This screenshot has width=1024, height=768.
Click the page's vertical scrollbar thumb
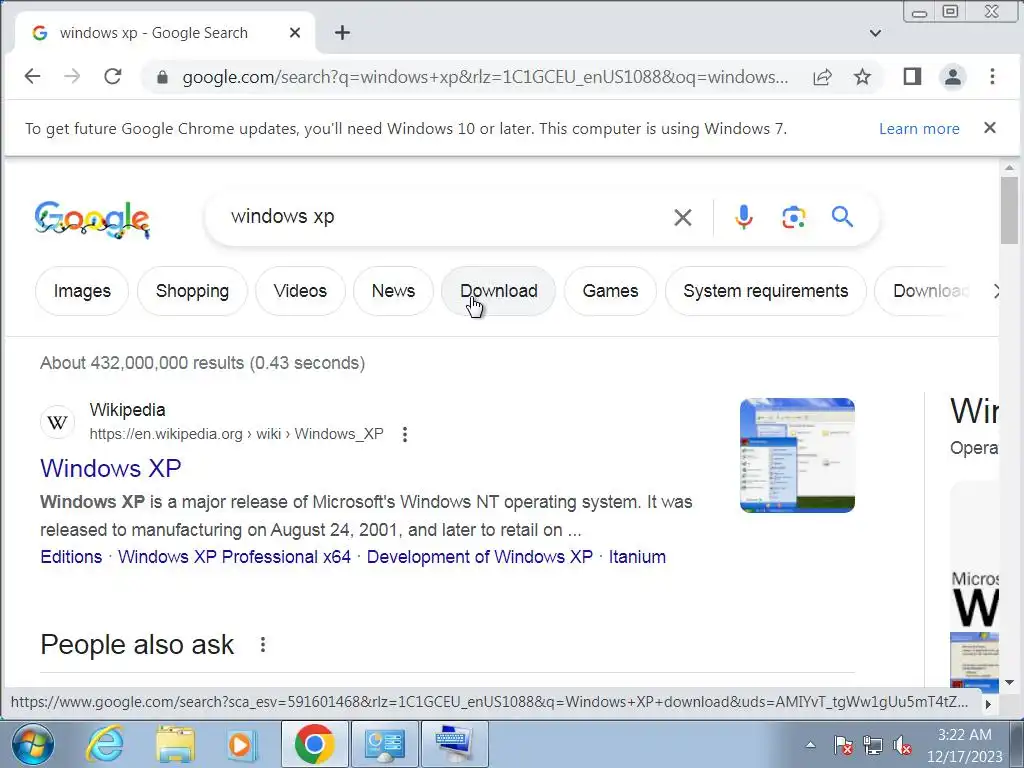tap(1009, 209)
